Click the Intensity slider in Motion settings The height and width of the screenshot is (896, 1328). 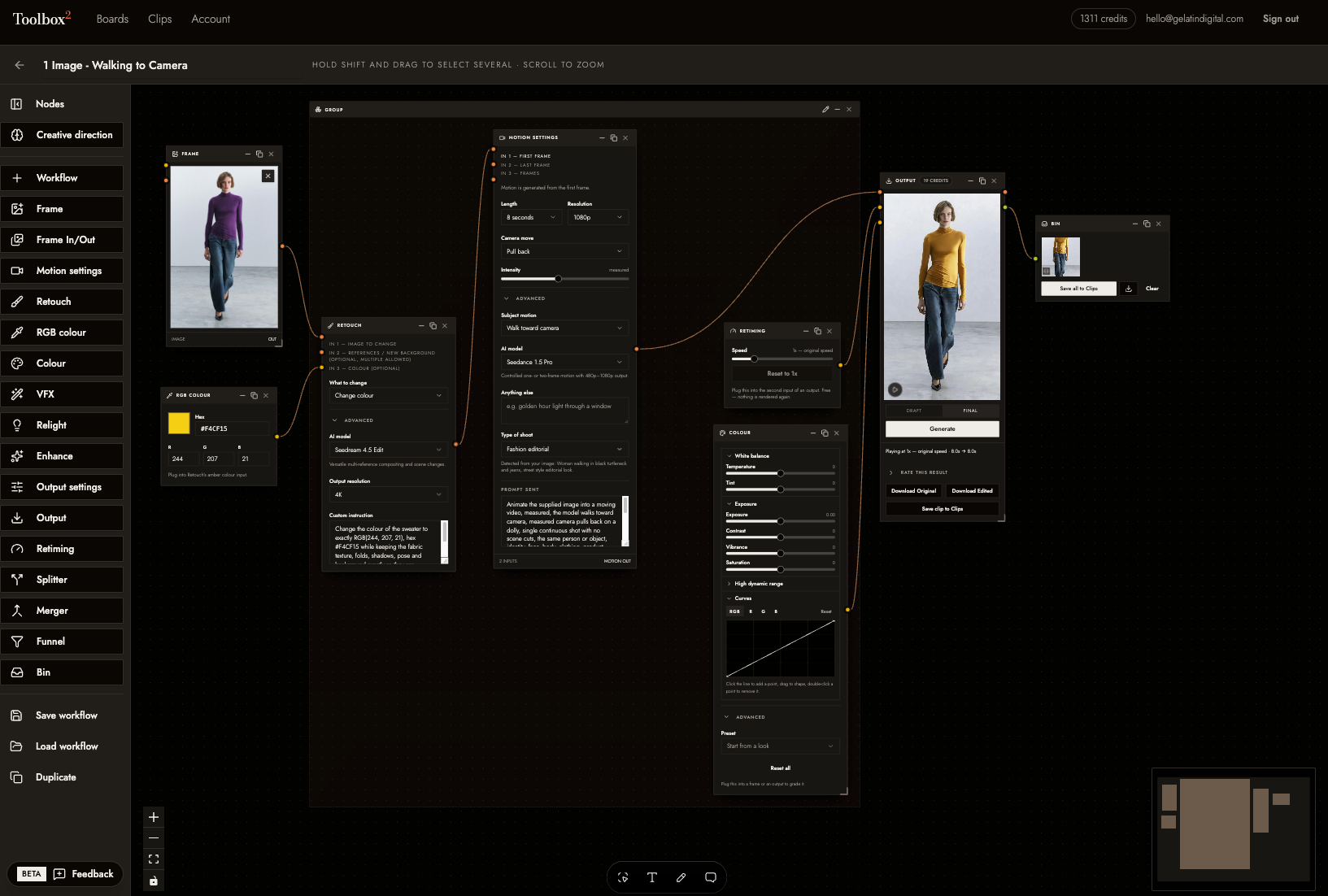tap(564, 279)
